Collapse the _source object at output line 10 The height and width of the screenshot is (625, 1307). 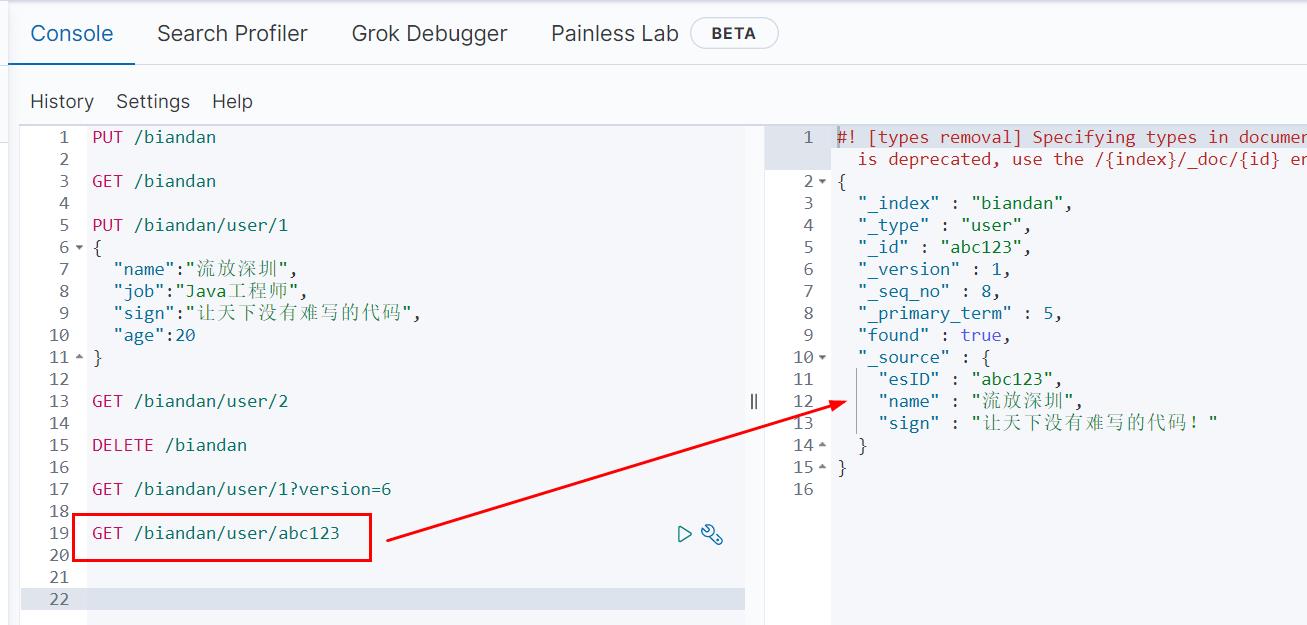point(822,357)
